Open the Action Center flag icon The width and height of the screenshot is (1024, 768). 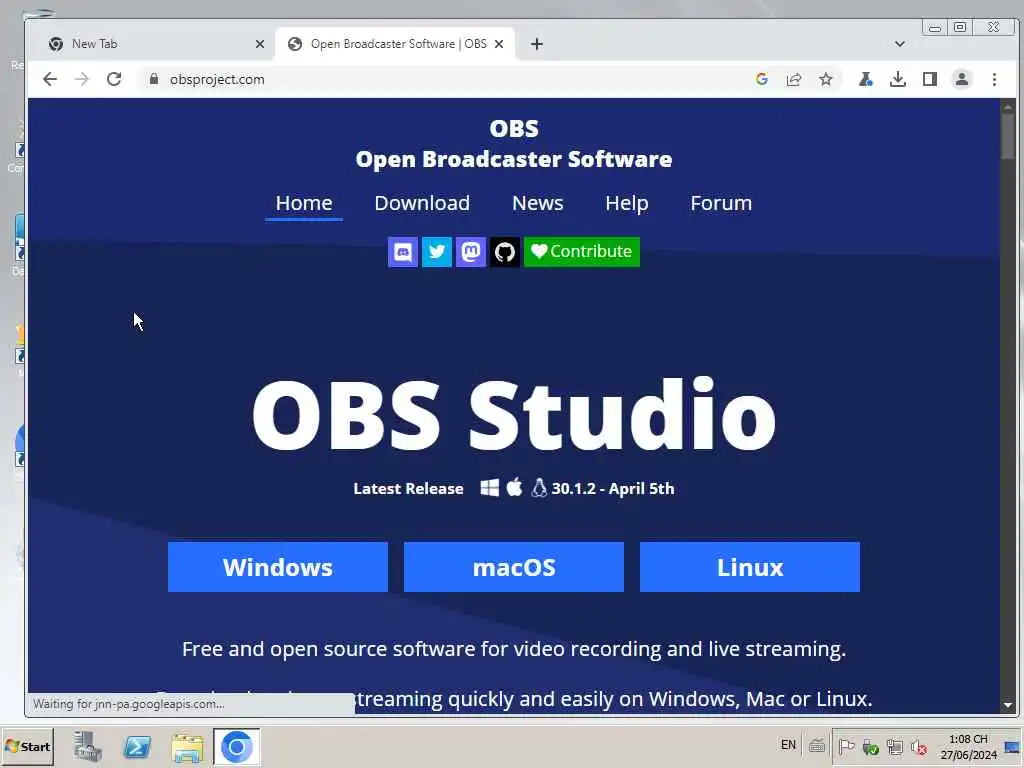(x=846, y=746)
